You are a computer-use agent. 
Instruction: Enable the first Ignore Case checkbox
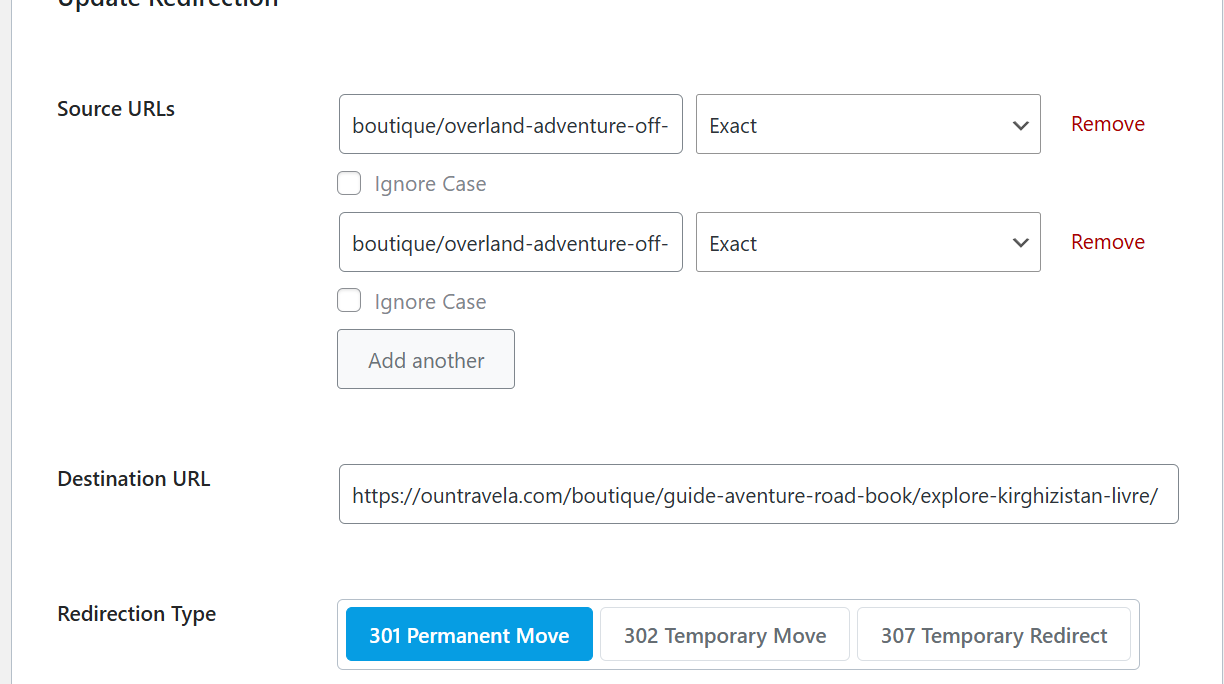349,184
